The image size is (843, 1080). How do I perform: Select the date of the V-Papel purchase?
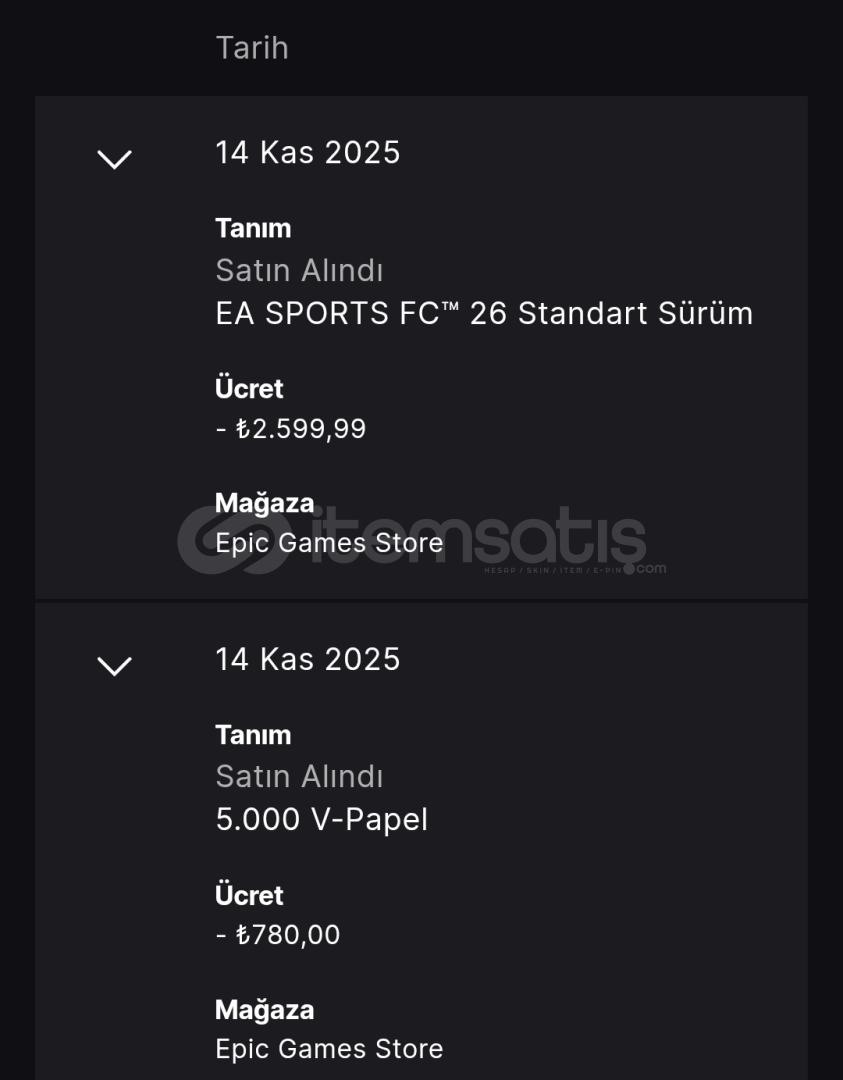coord(307,659)
